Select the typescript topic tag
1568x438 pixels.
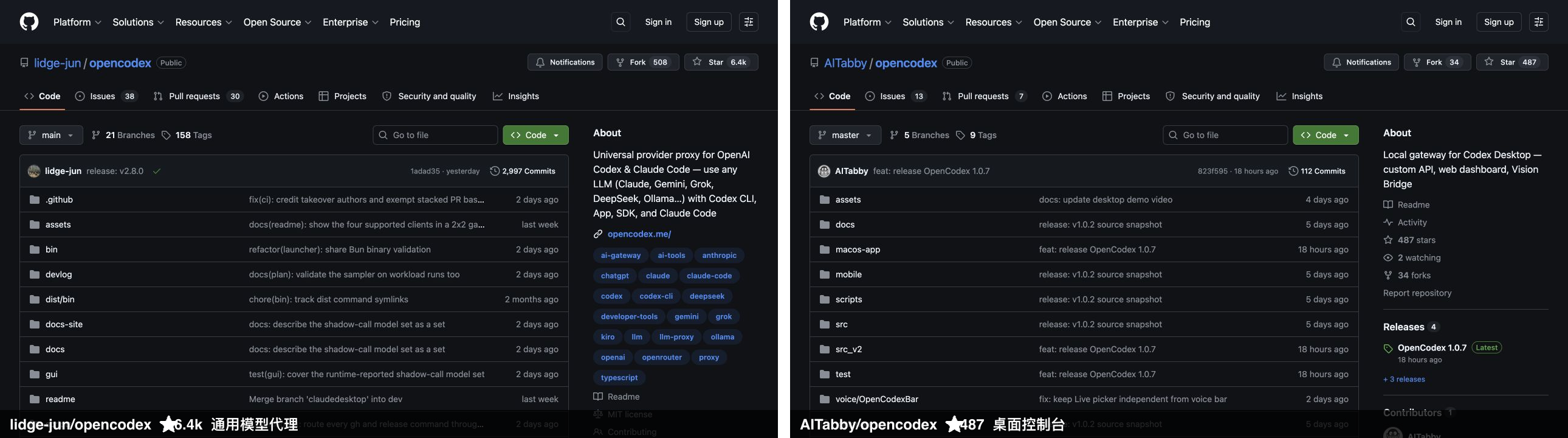(619, 378)
